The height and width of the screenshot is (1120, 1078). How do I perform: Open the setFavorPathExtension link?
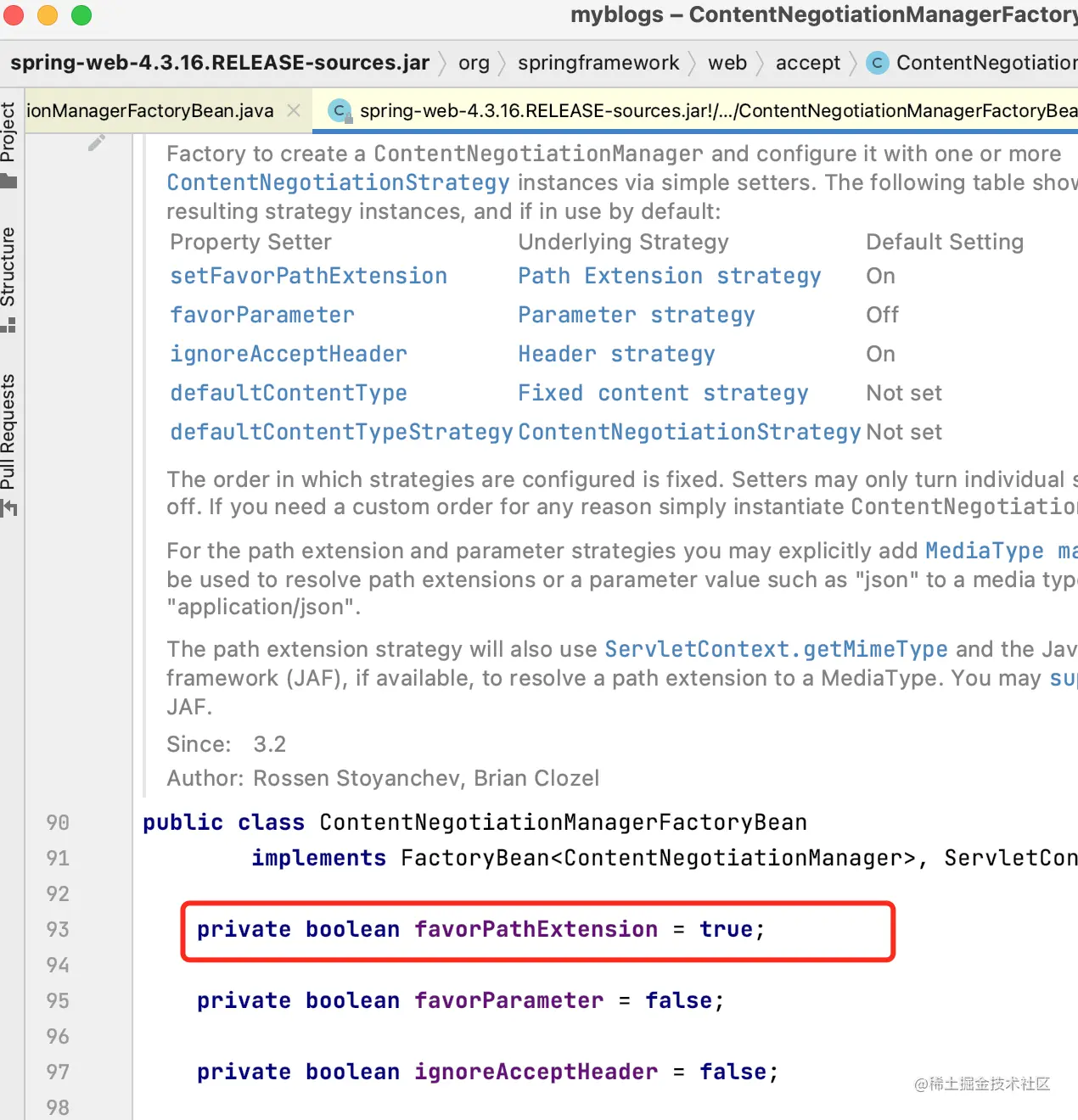point(308,276)
